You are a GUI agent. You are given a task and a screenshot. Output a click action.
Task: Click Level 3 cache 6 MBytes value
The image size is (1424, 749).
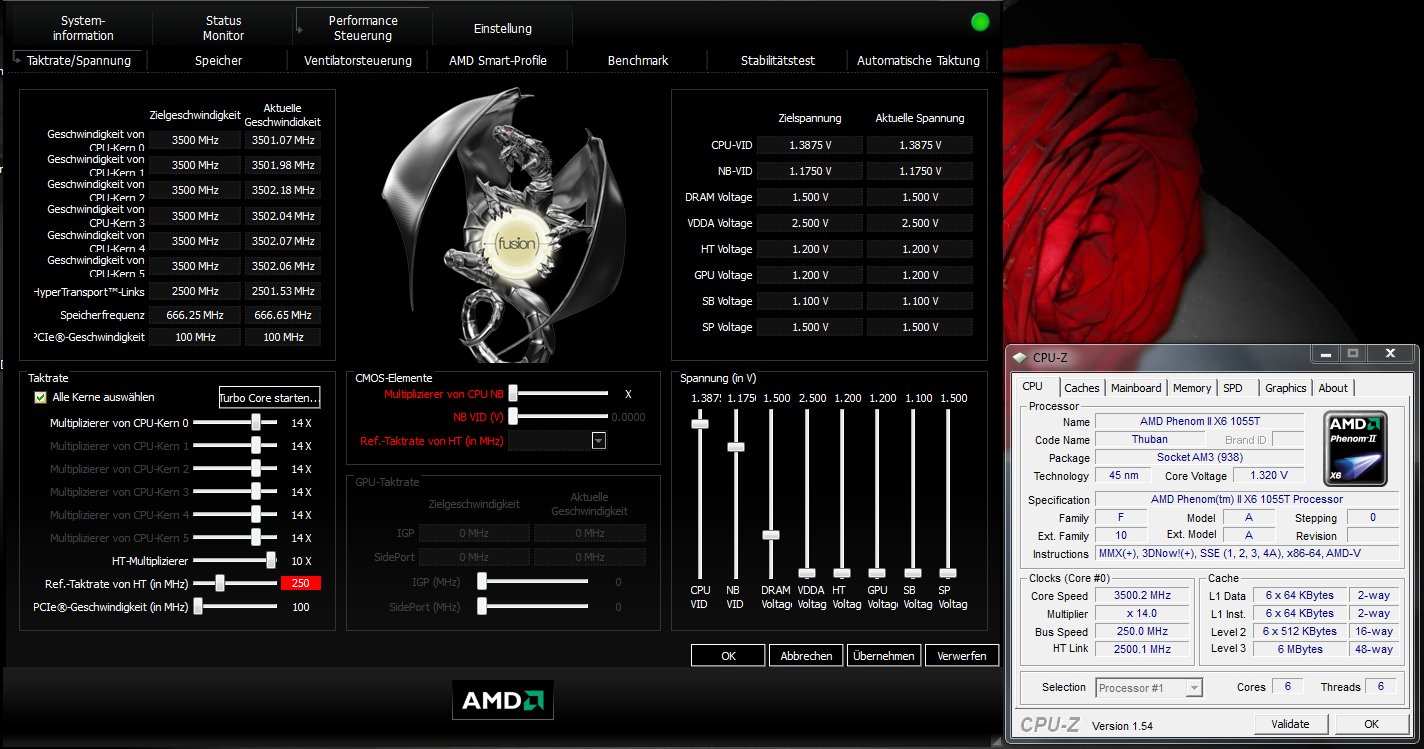tap(1299, 649)
